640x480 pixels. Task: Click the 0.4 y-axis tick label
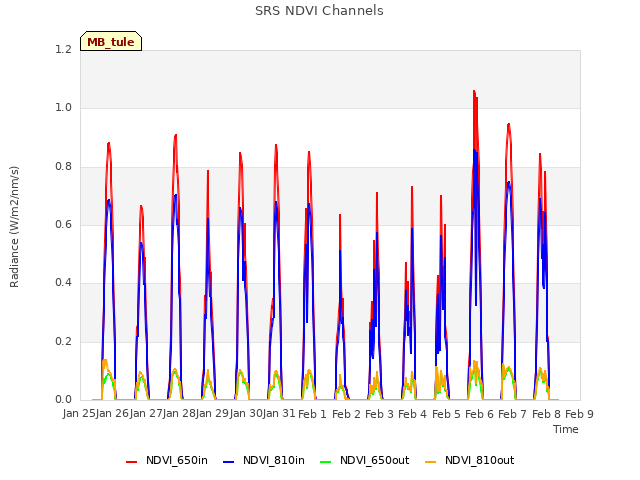click(64, 282)
